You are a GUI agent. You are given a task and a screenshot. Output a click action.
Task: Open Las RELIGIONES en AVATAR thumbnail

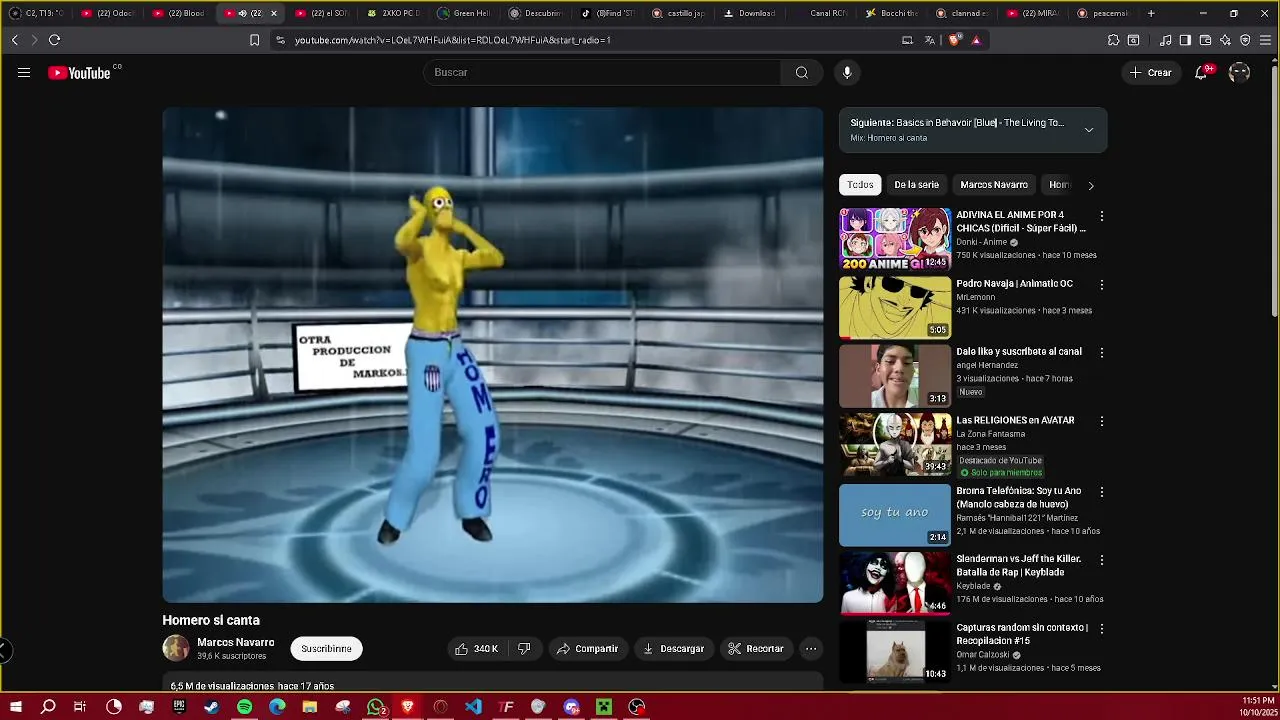(895, 445)
